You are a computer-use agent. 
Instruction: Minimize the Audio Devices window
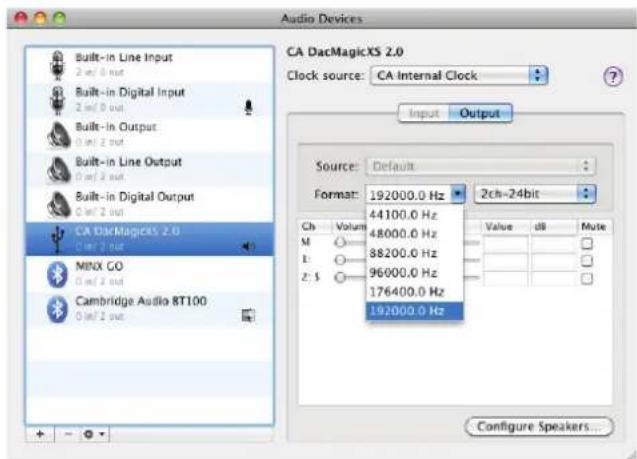(40, 18)
